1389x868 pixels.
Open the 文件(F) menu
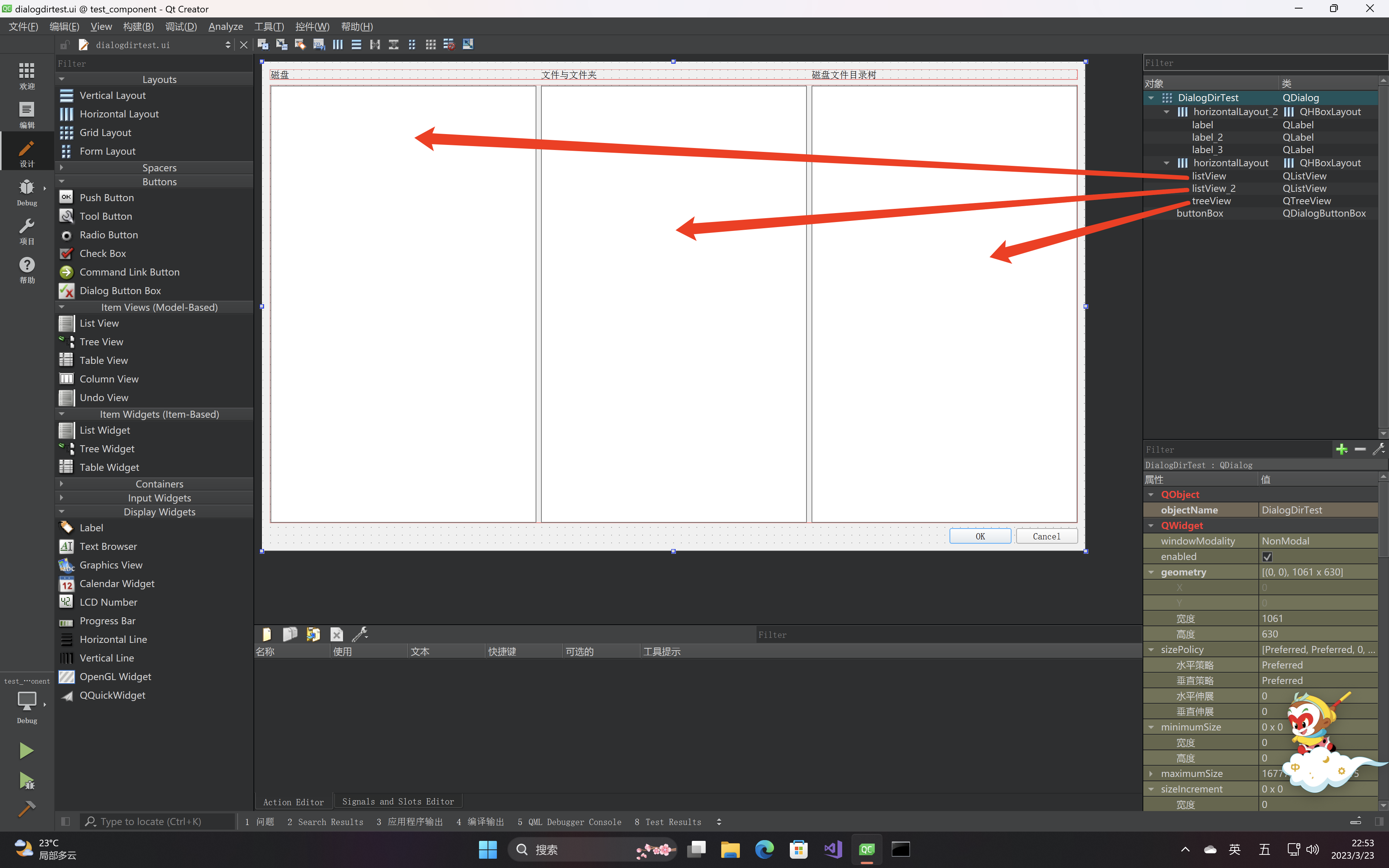coord(24,26)
